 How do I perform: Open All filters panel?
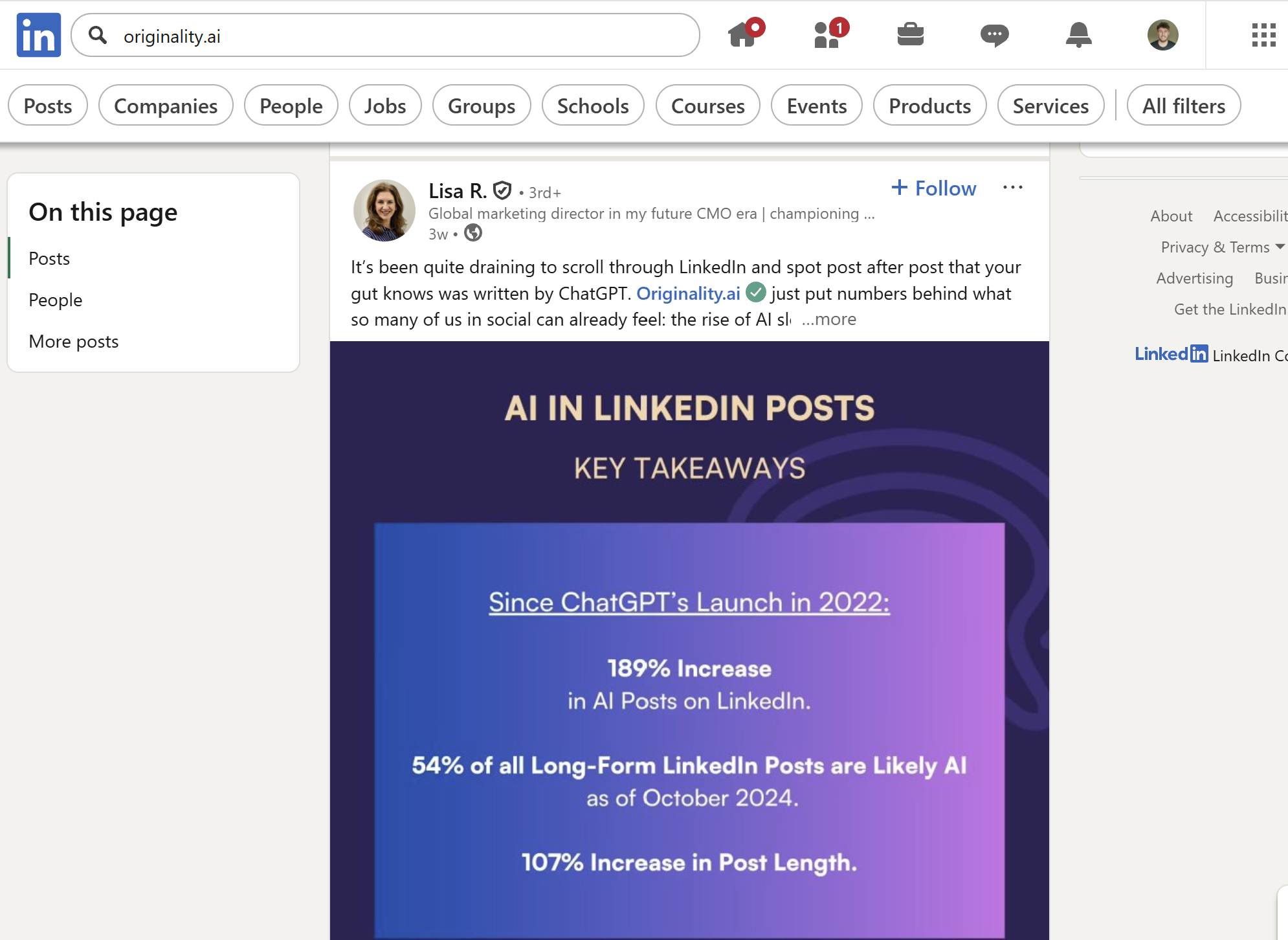point(1183,106)
